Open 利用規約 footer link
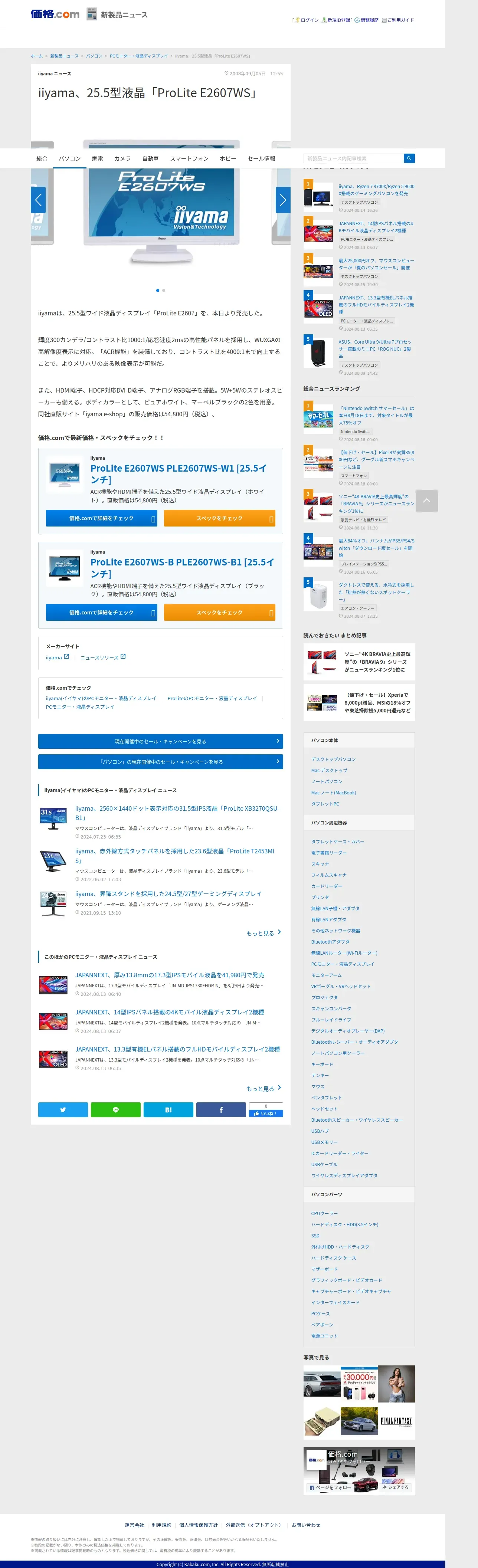Image resolution: width=478 pixels, height=1568 pixels. pyautogui.click(x=162, y=1525)
